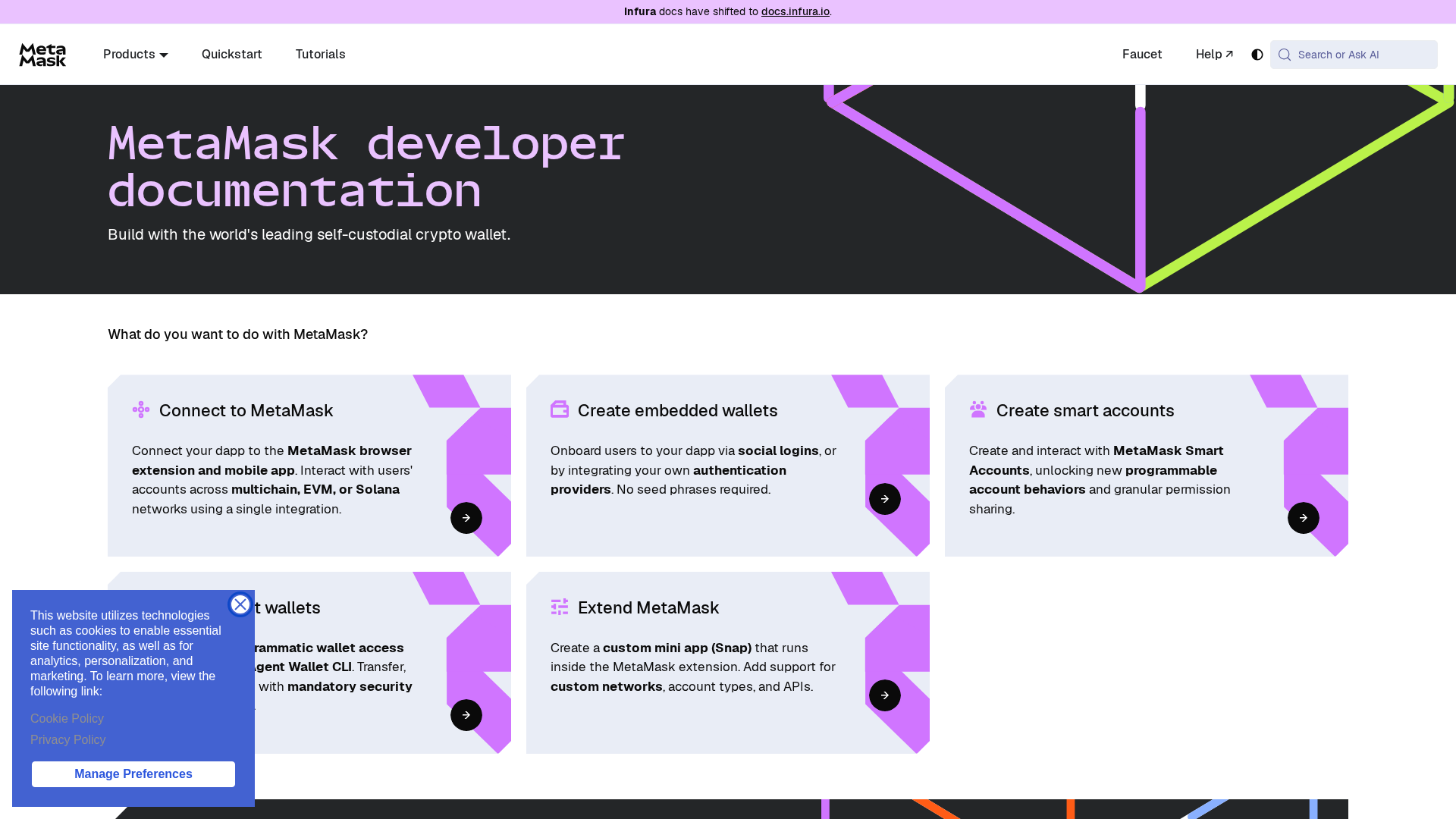Image resolution: width=1456 pixels, height=819 pixels.
Task: Open the Privacy Policy link
Action: [x=68, y=739]
